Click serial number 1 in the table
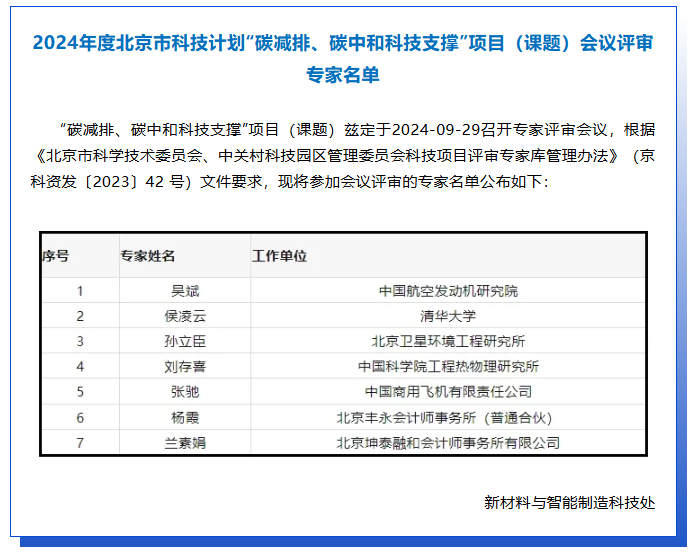This screenshot has height=557, width=697. coord(80,291)
